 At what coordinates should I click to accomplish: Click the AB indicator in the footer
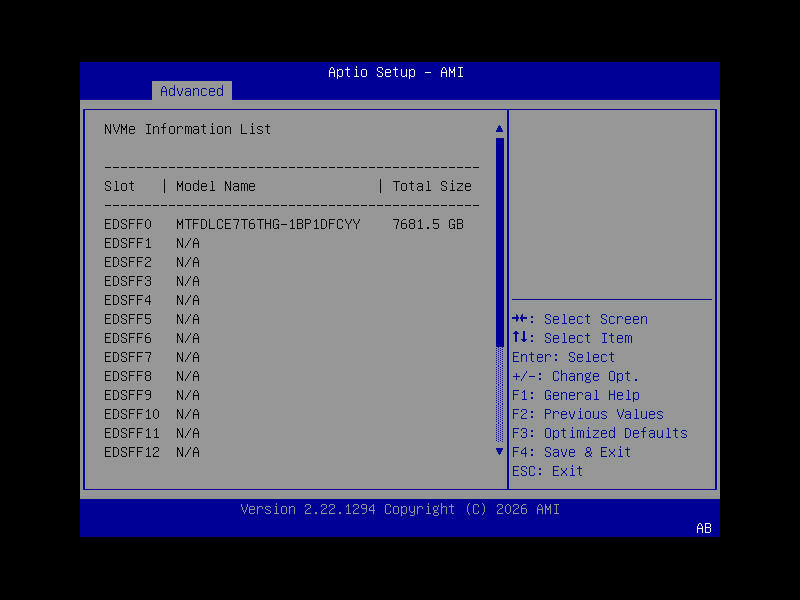coord(704,529)
